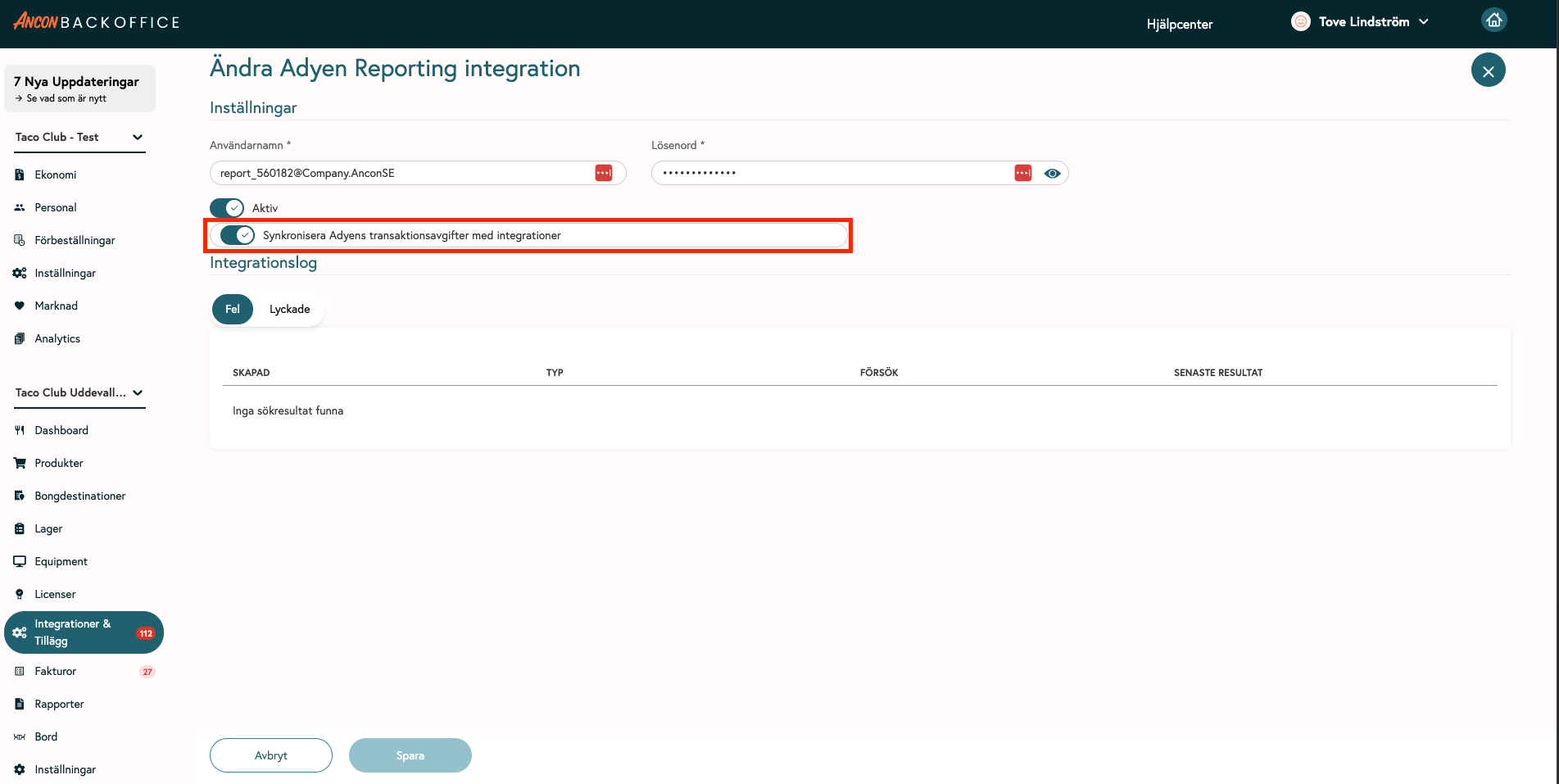Image resolution: width=1559 pixels, height=784 pixels.
Task: Expand the Taco Club - Test selector
Action: tap(79, 137)
